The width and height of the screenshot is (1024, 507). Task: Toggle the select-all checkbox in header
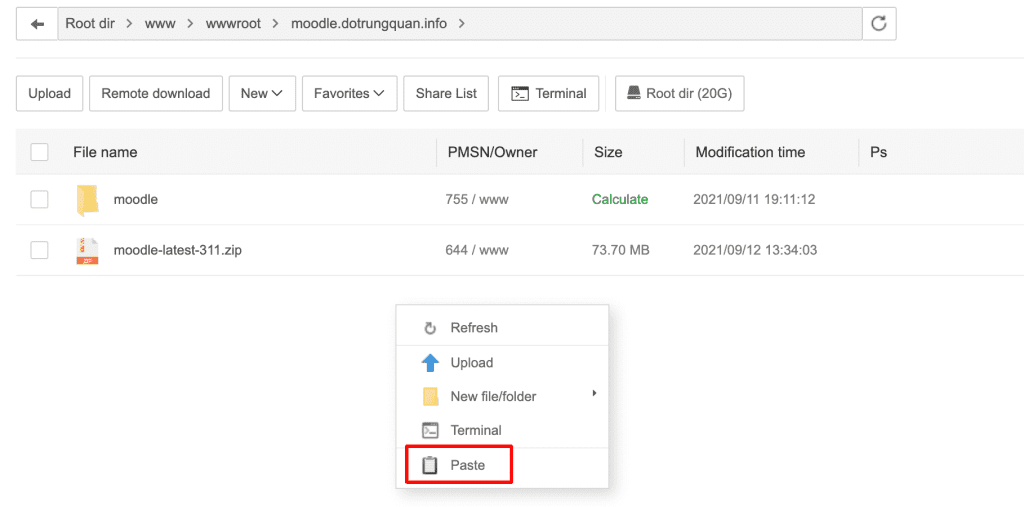[39, 152]
